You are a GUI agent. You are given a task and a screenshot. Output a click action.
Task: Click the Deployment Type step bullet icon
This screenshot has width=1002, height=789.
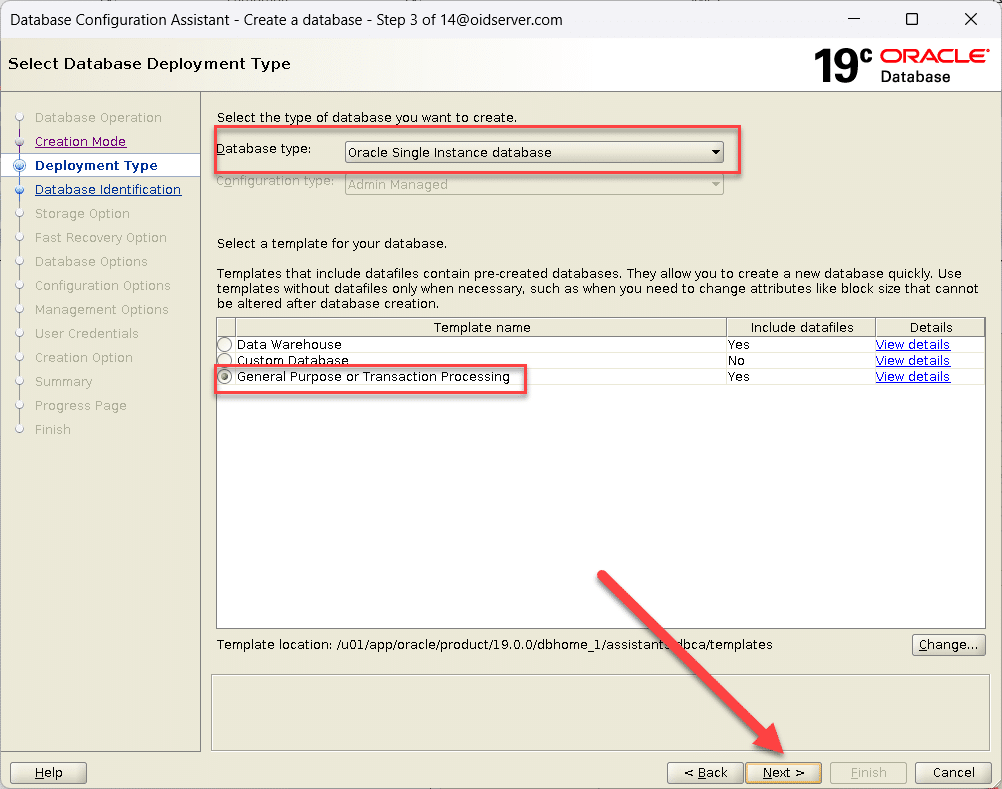19,166
